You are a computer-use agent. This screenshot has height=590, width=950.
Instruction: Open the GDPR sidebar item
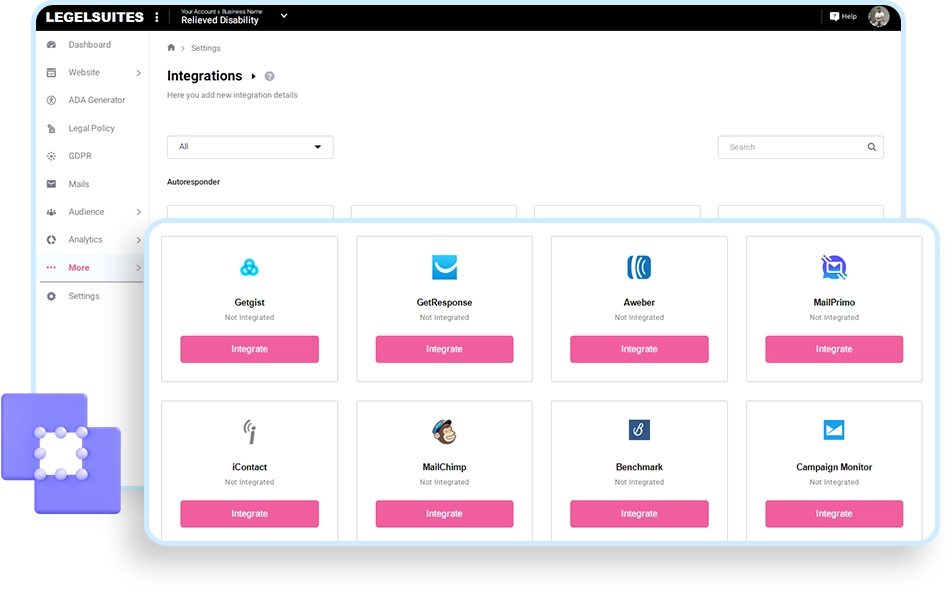[80, 156]
